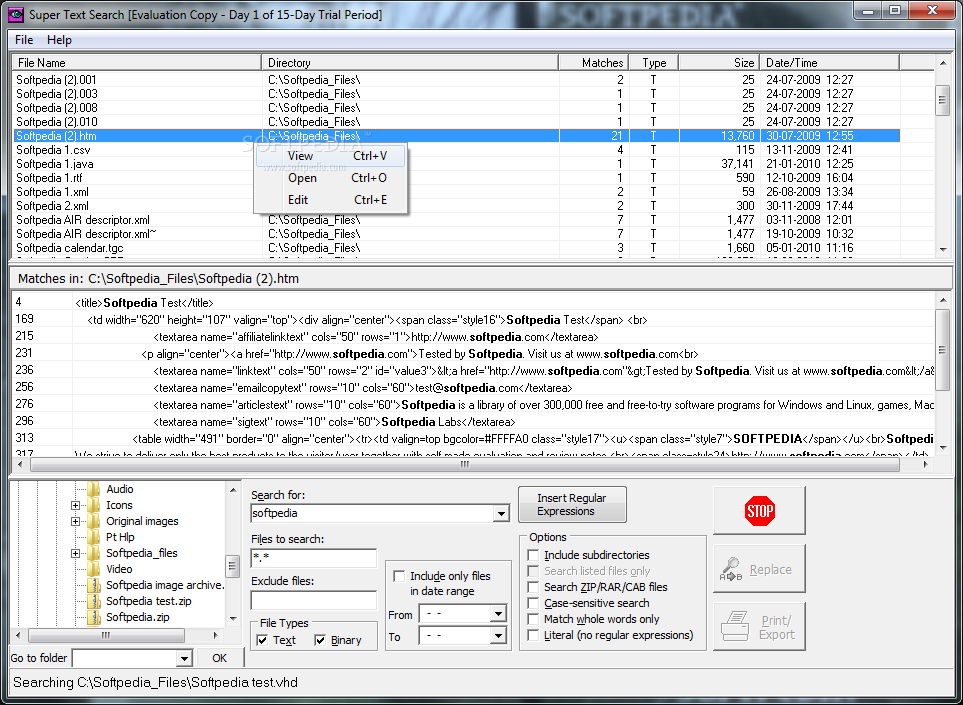
Task: Sort by the Date/Time column header
Action: (x=829, y=63)
